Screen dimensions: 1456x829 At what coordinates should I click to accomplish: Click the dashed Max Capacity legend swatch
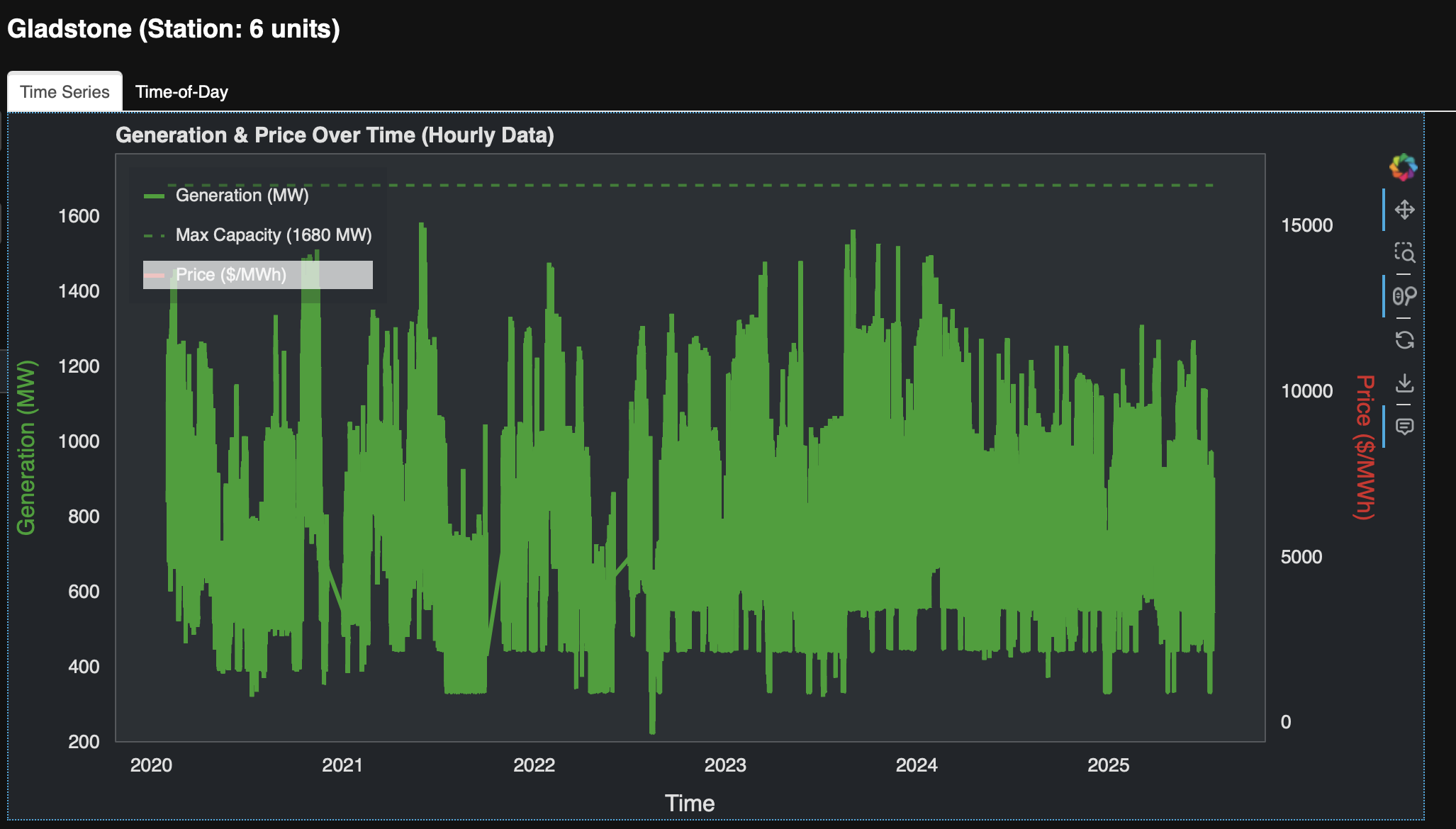tap(154, 236)
